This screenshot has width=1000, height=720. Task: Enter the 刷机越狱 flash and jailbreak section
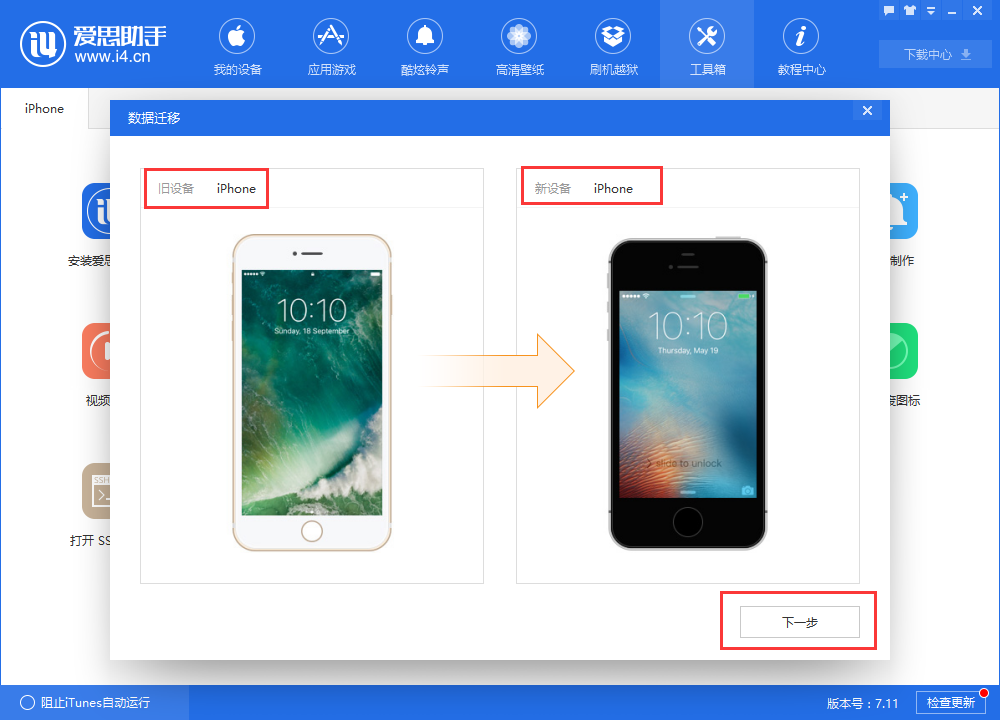[x=612, y=45]
